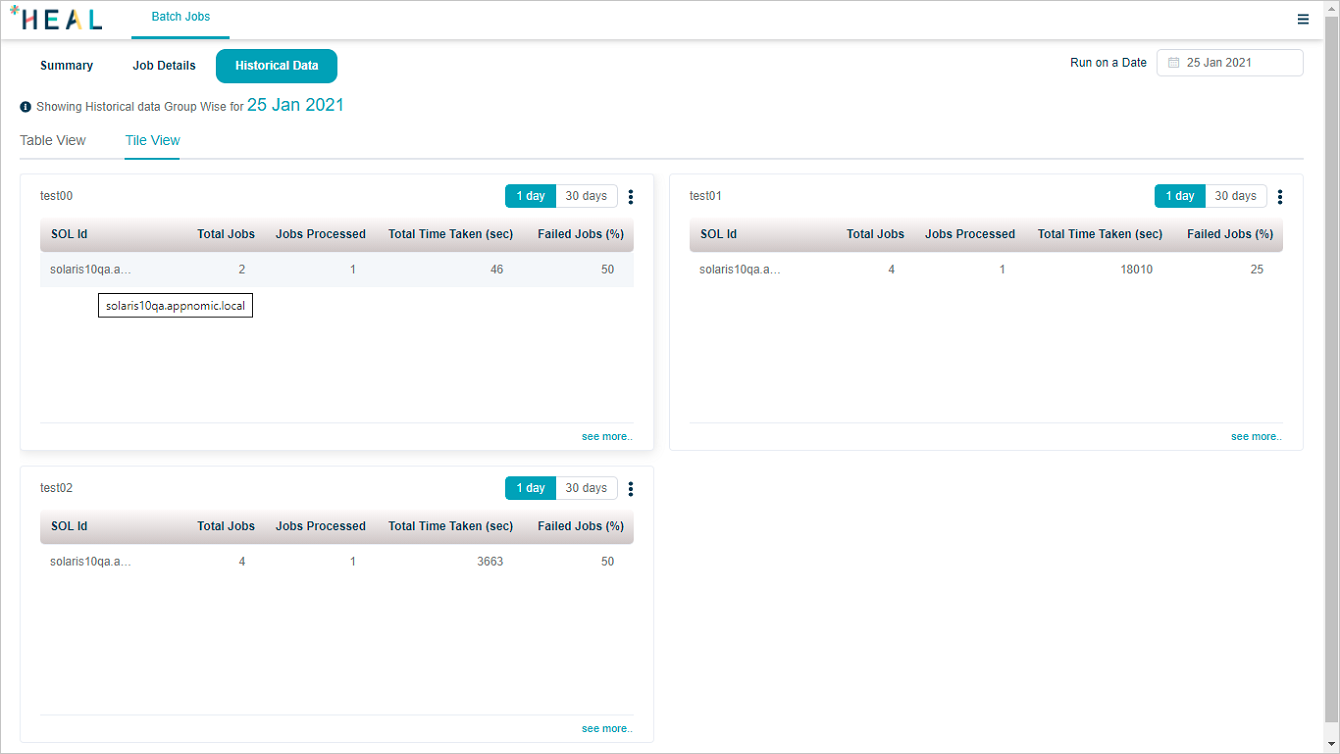Screen dimensions: 1340x754
Task: Open the Run on a Date picker
Action: coord(1230,63)
